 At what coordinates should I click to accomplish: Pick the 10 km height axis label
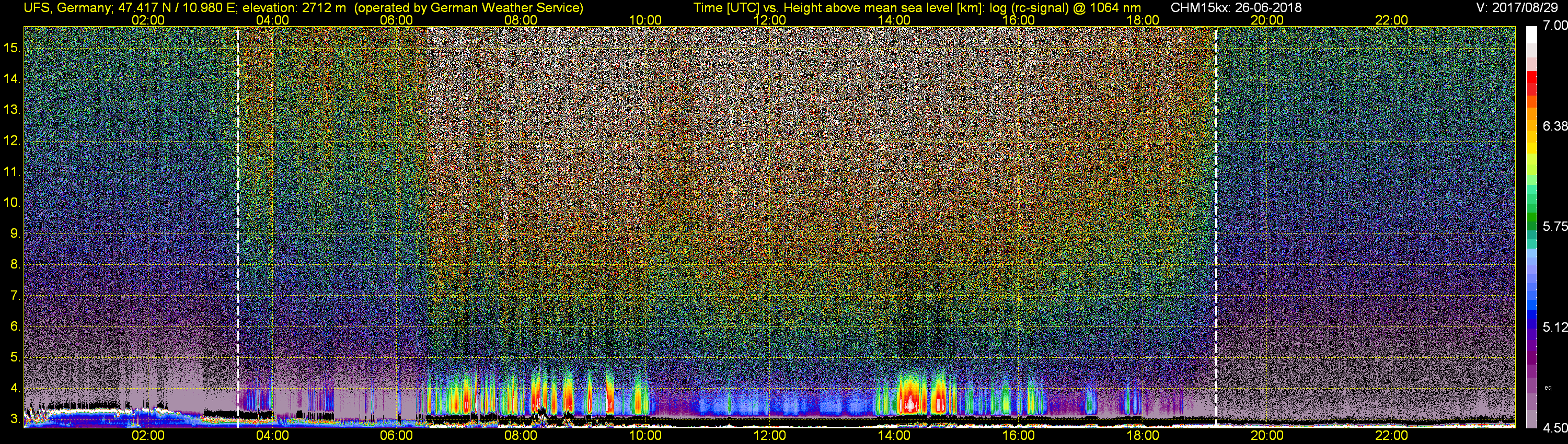pyautogui.click(x=12, y=203)
